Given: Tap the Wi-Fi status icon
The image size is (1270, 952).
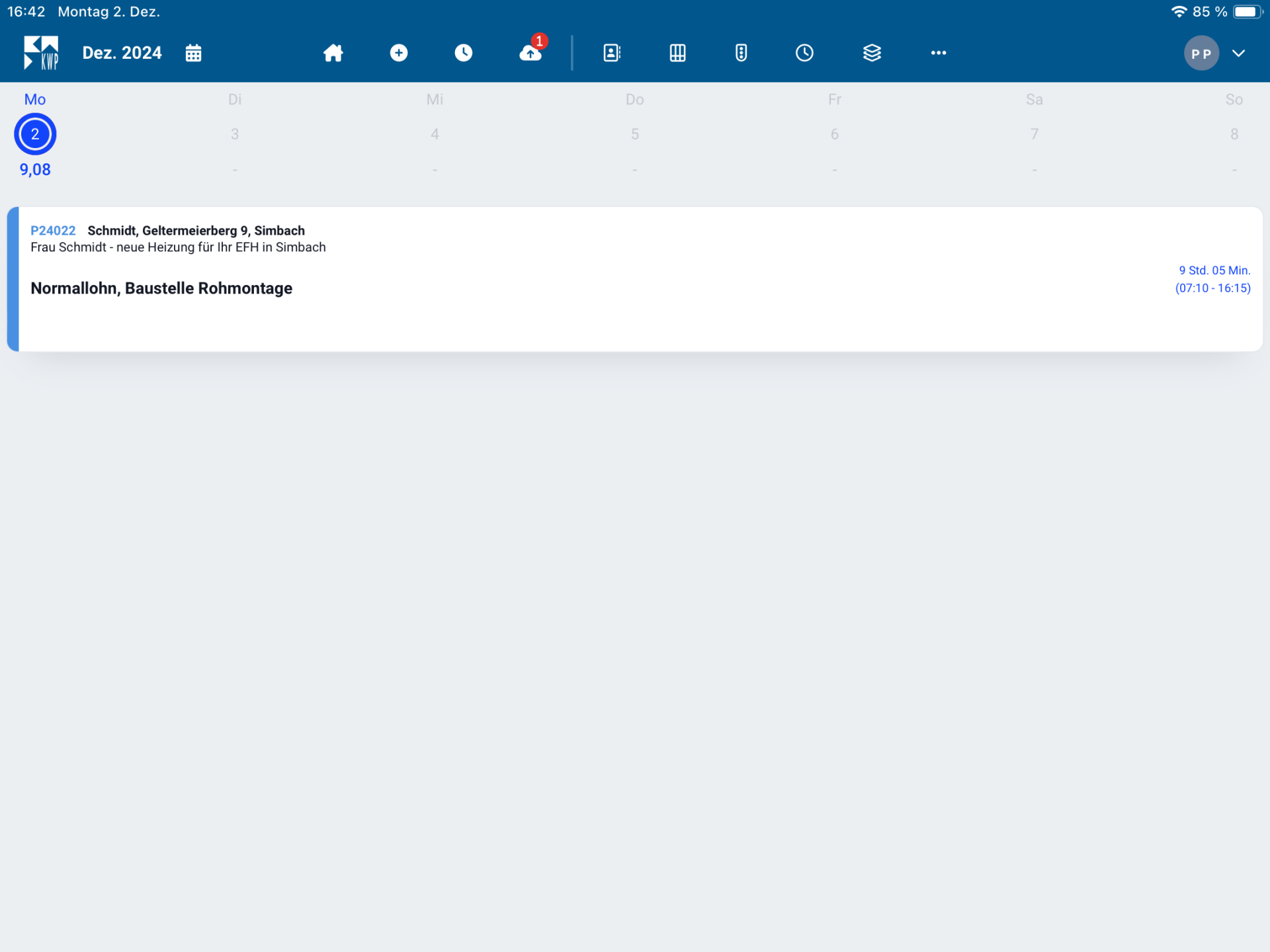Looking at the screenshot, I should click(x=1179, y=12).
